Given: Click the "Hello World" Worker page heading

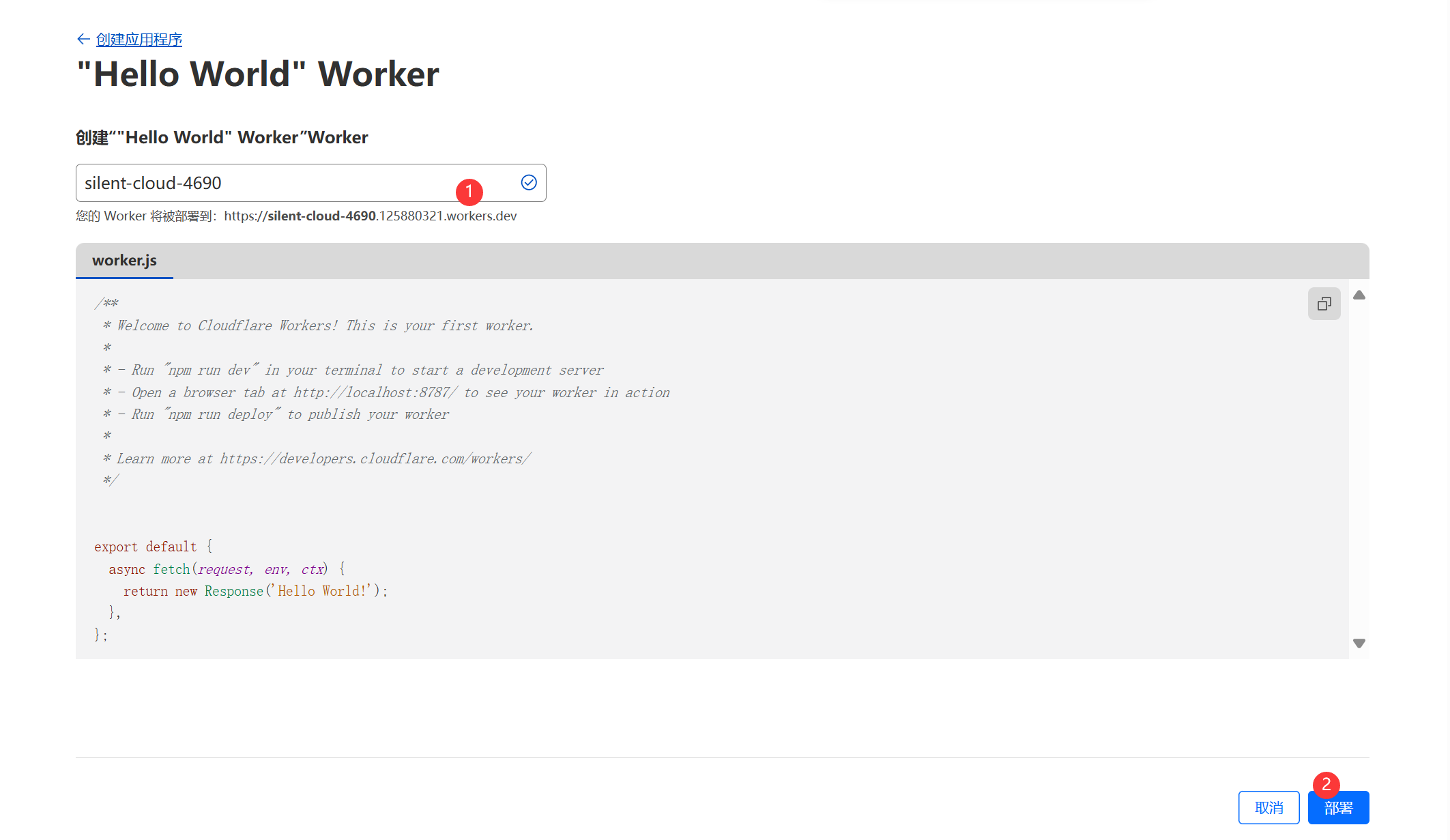Looking at the screenshot, I should click(x=258, y=74).
